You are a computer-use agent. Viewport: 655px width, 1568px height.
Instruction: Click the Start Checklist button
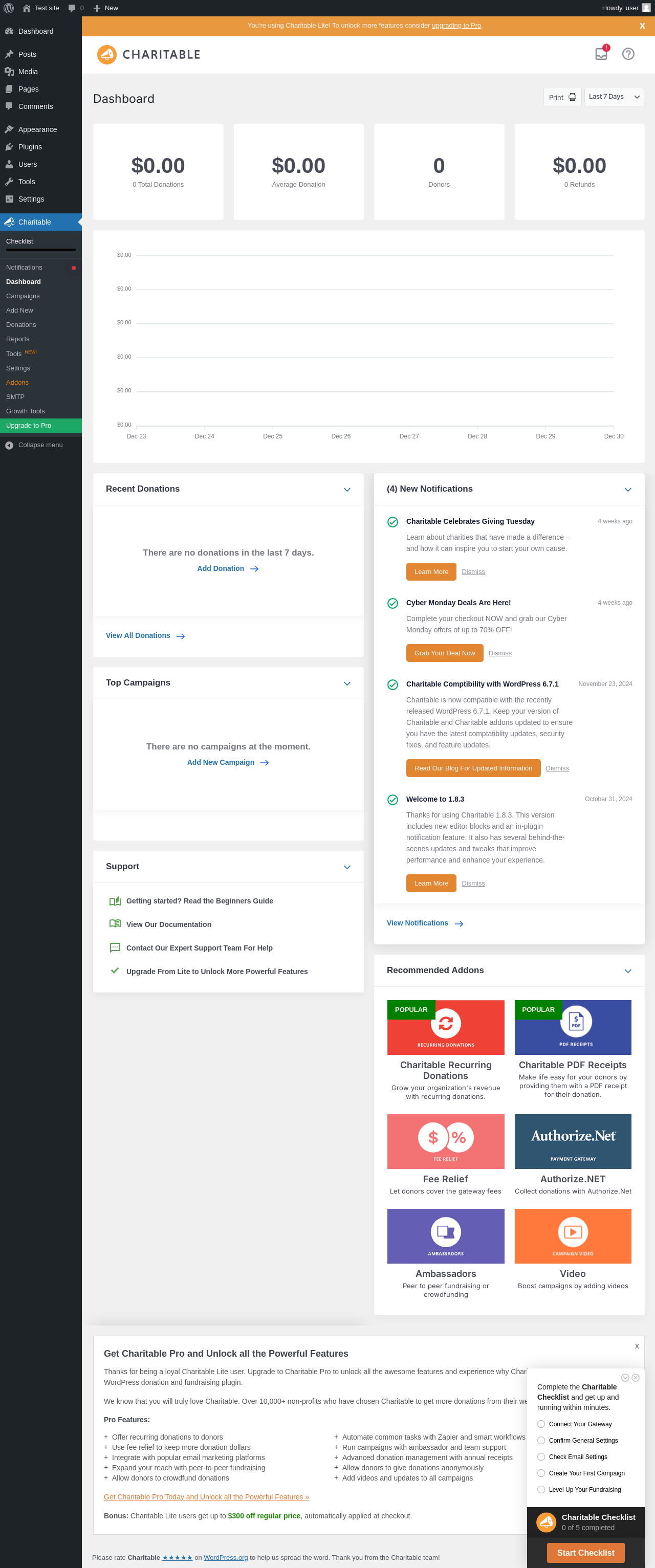click(585, 1553)
